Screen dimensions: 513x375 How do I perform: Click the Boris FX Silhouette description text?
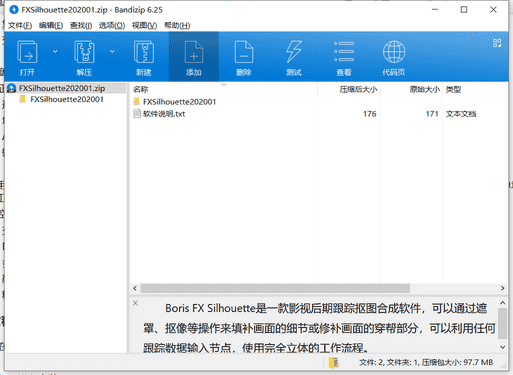click(319, 328)
